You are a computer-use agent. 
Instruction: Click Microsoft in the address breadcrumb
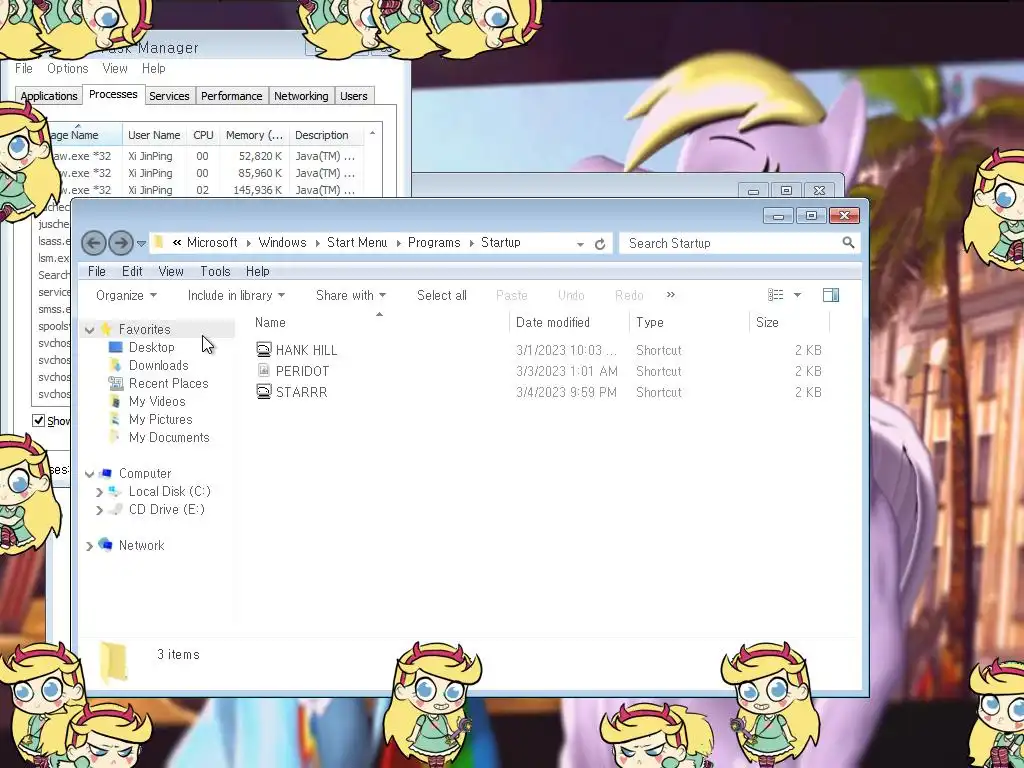tap(212, 242)
